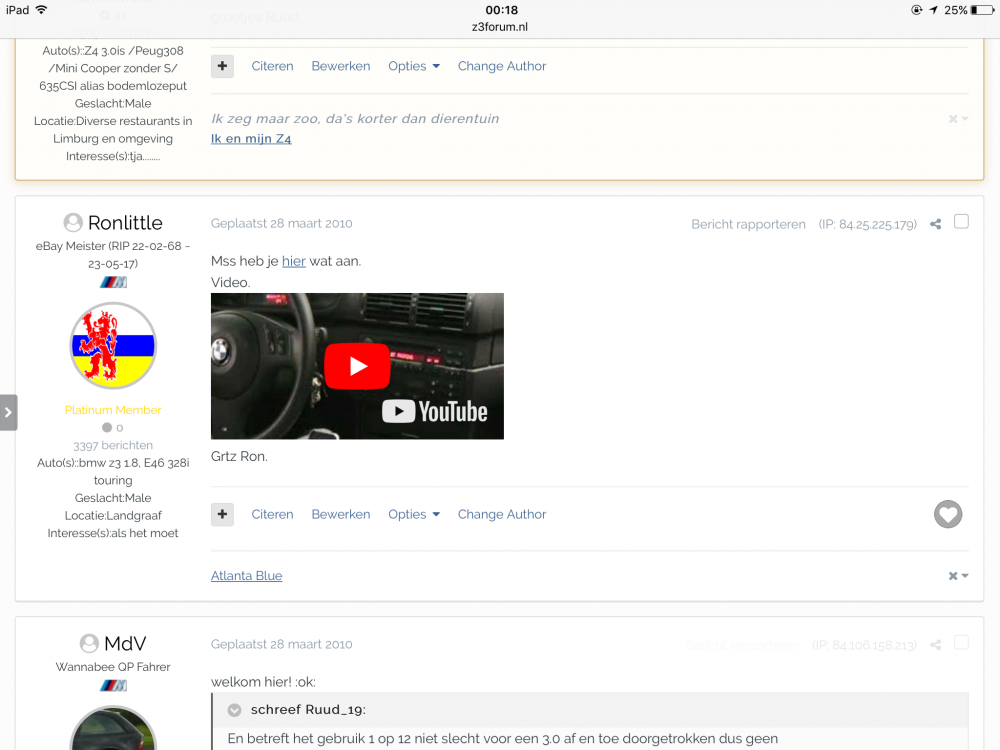
Task: Tap the location arrow status icon
Action: 934,10
